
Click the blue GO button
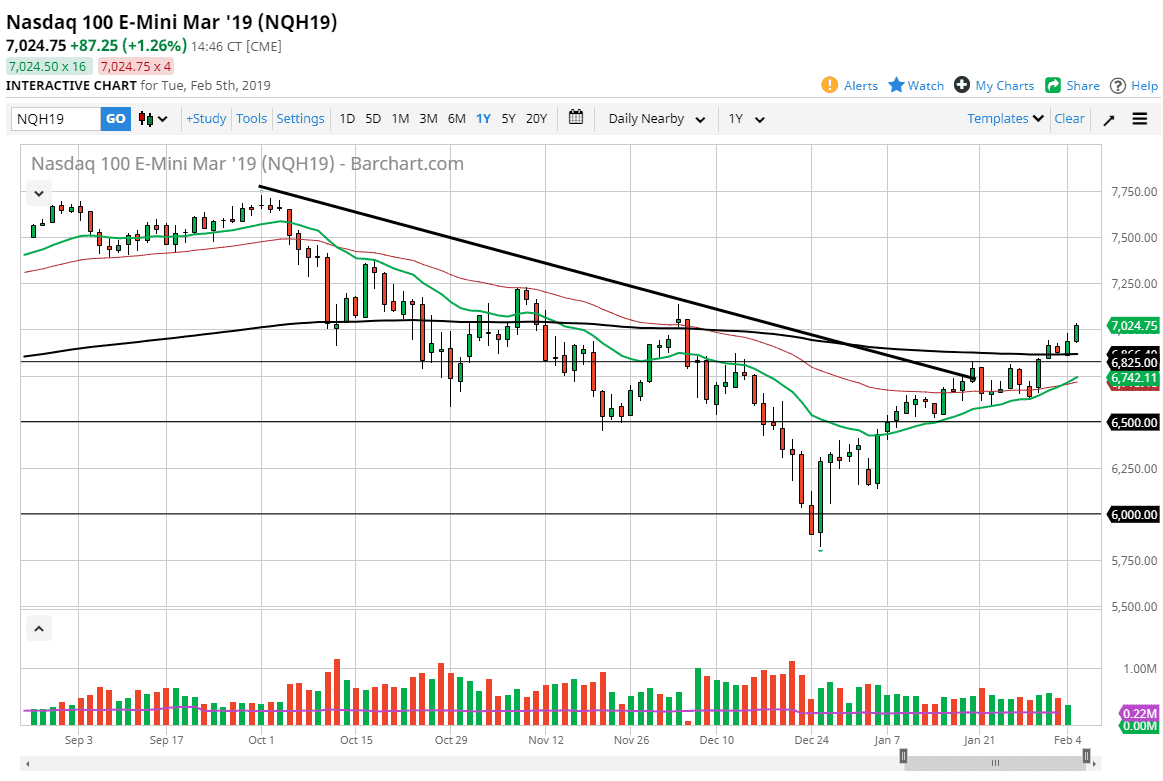click(115, 118)
